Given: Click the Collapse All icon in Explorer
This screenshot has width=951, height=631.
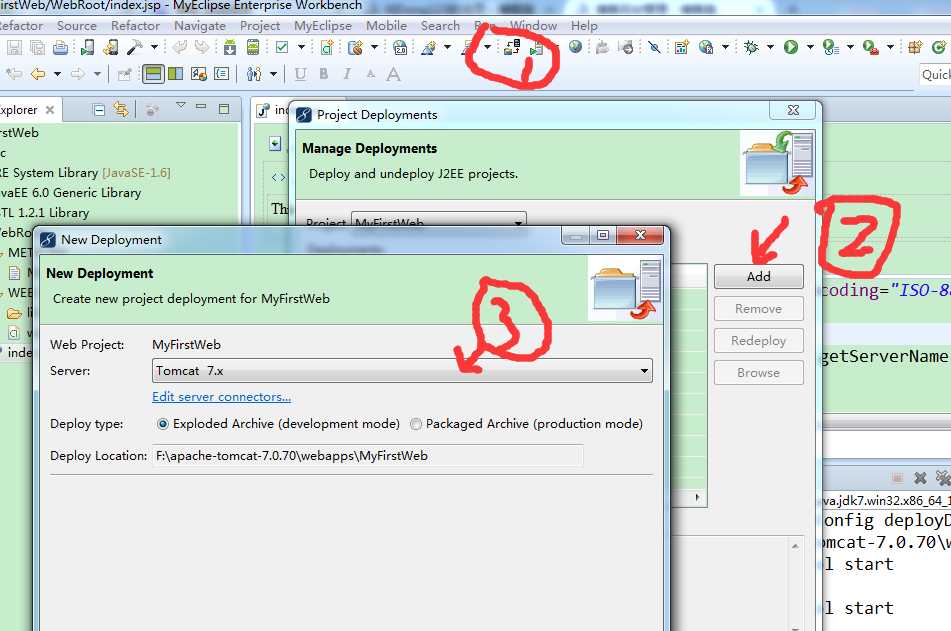Looking at the screenshot, I should click(x=99, y=110).
